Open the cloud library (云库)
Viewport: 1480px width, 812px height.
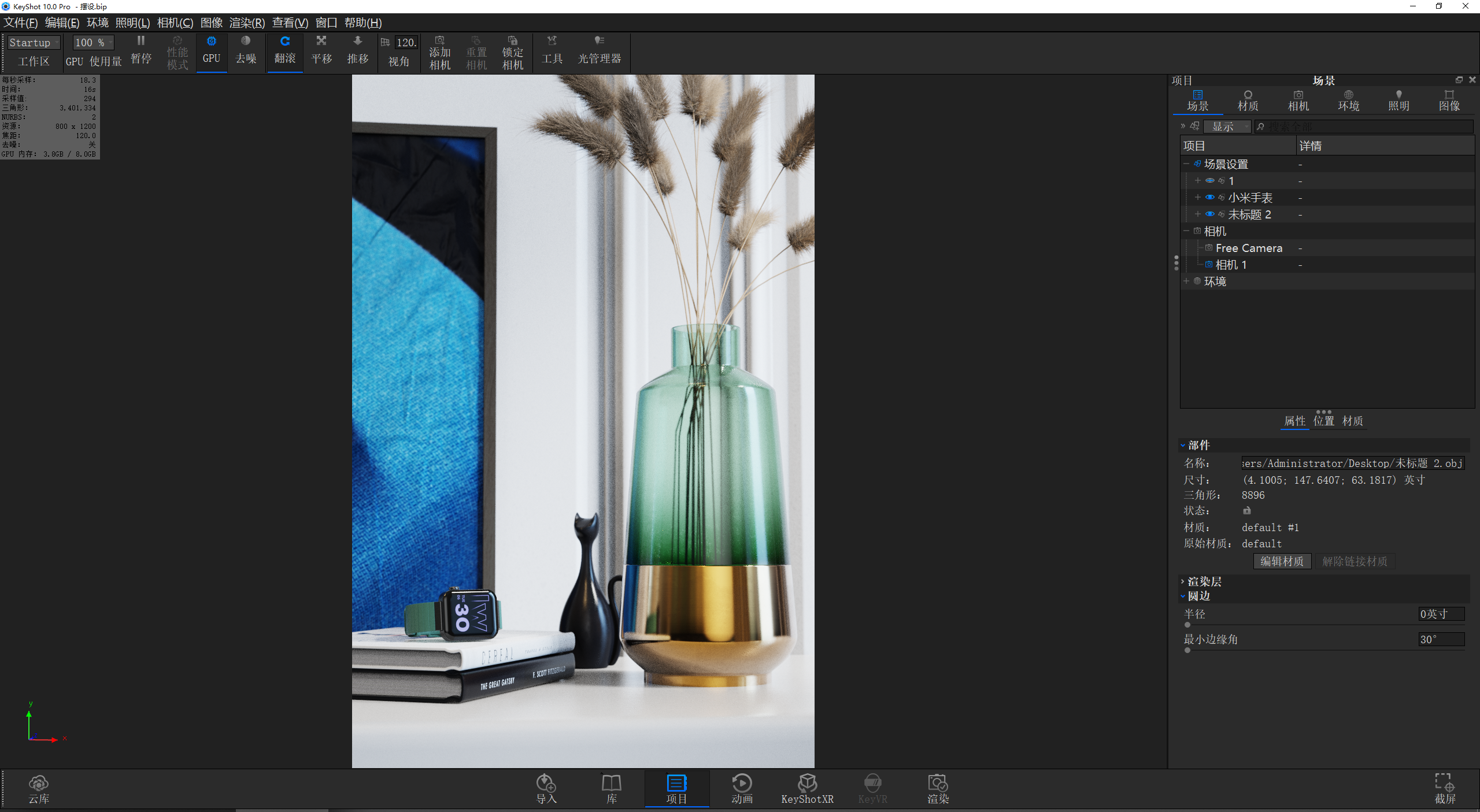[39, 789]
